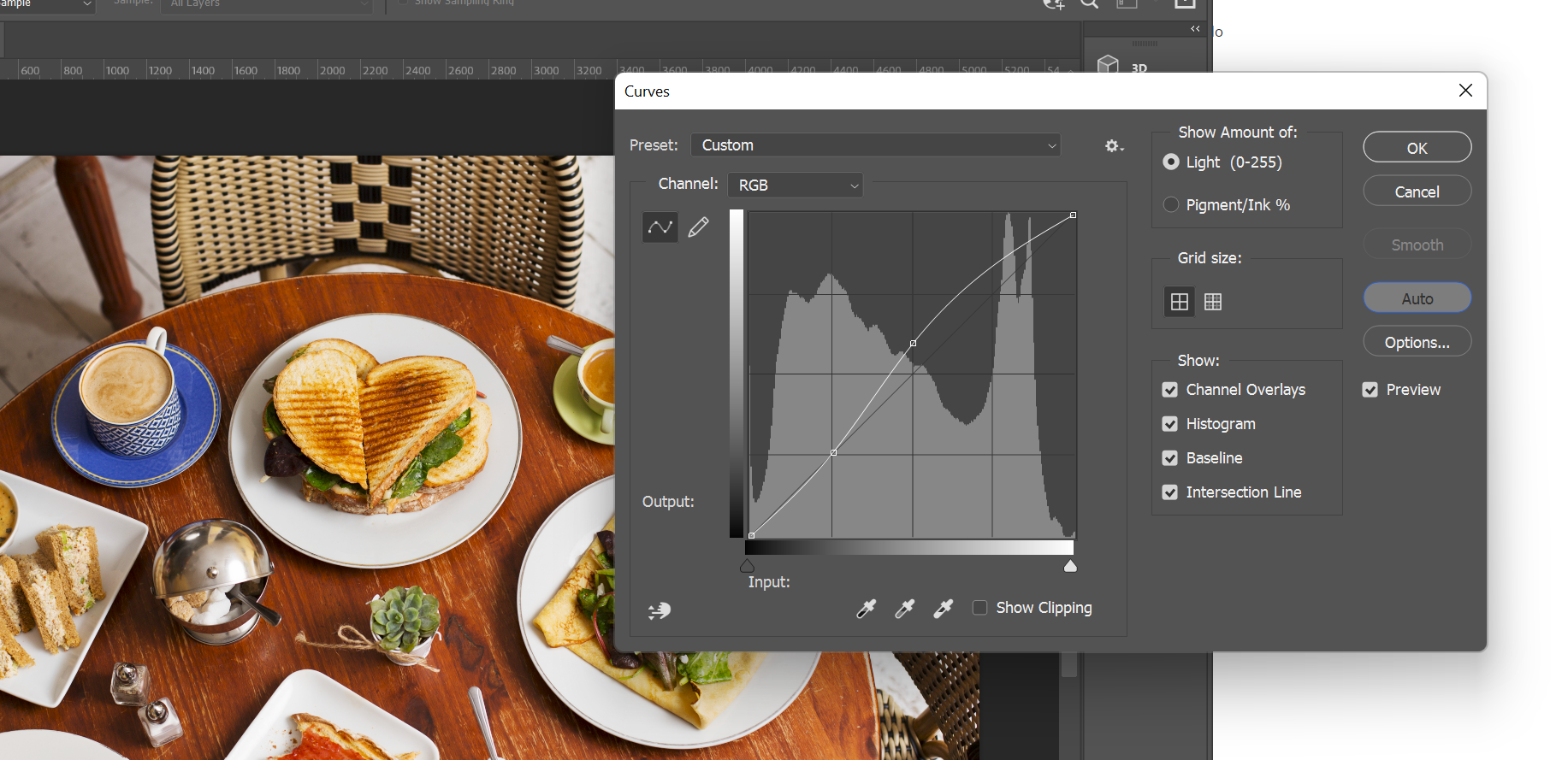This screenshot has height=760, width=1568.
Task: Uncheck the Intersection Line checkbox
Action: coord(1170,492)
